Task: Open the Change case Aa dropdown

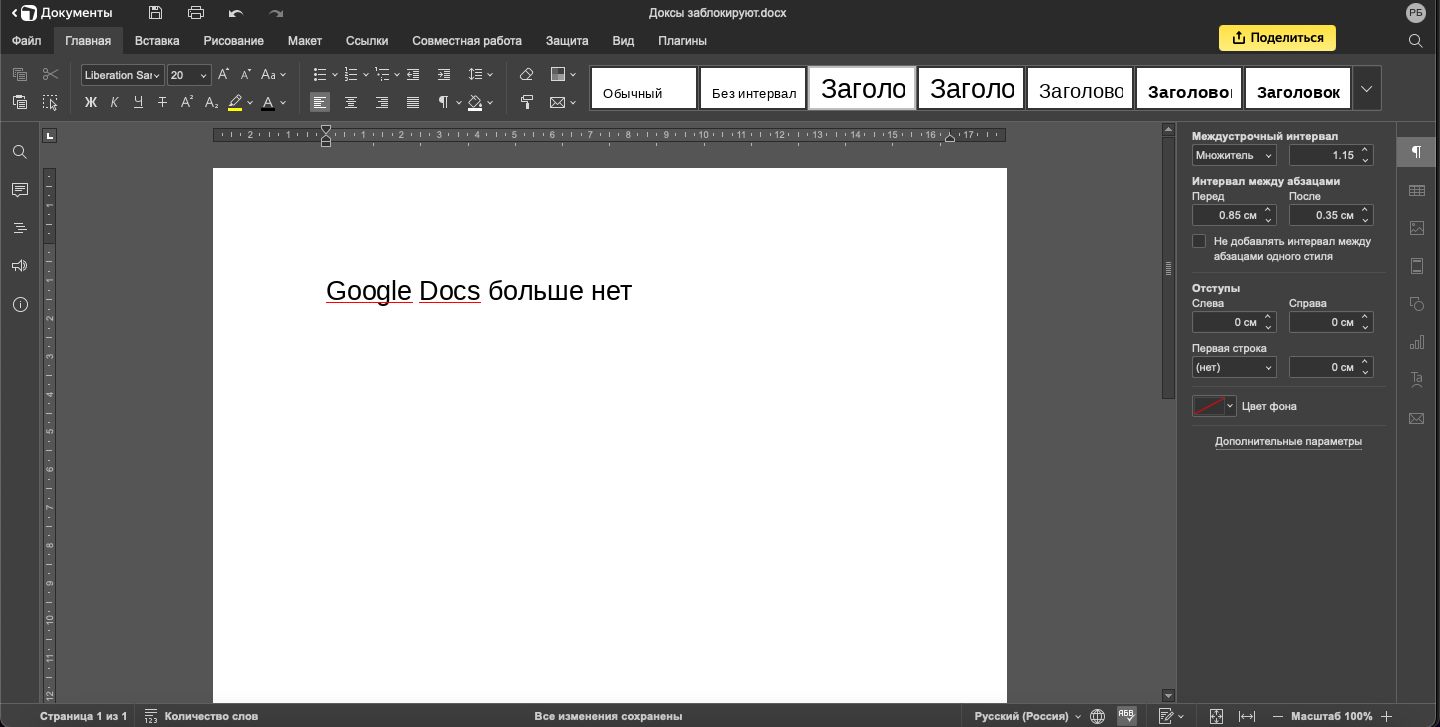Action: click(x=273, y=74)
